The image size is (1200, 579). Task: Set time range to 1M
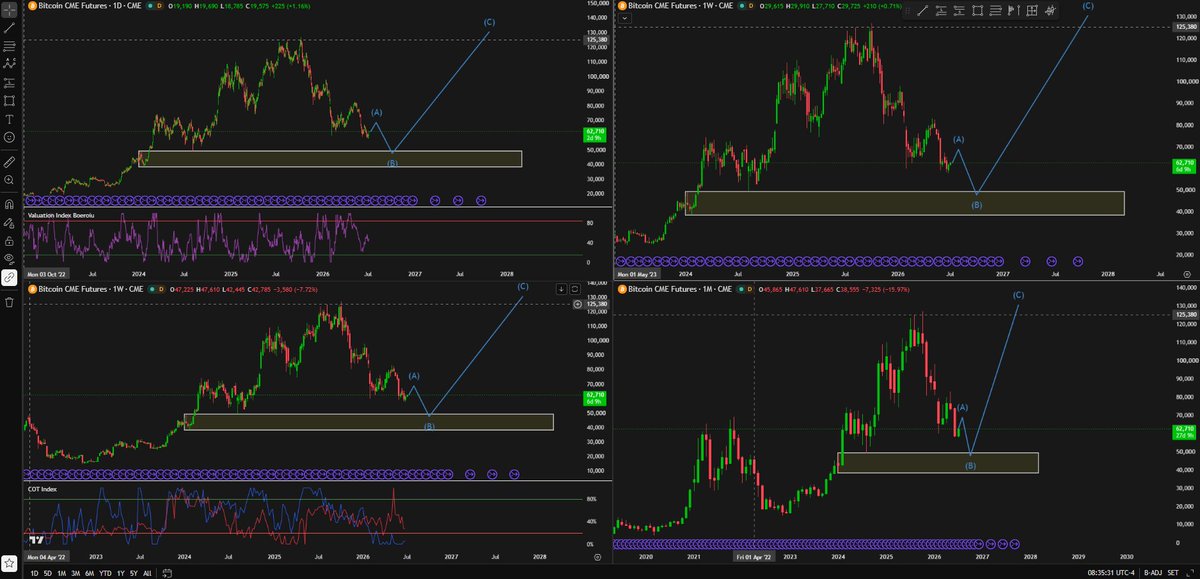tap(62, 573)
